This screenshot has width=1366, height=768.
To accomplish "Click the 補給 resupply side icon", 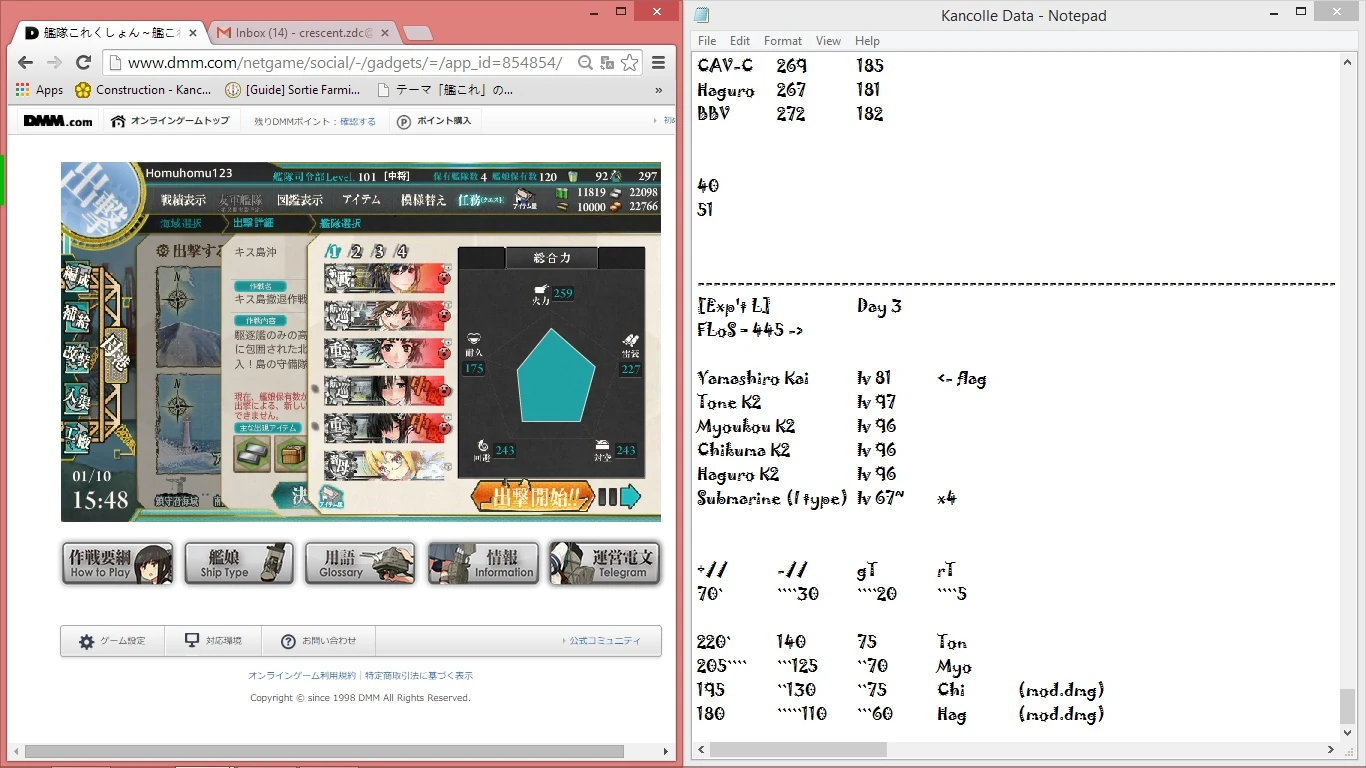I will point(77,317).
